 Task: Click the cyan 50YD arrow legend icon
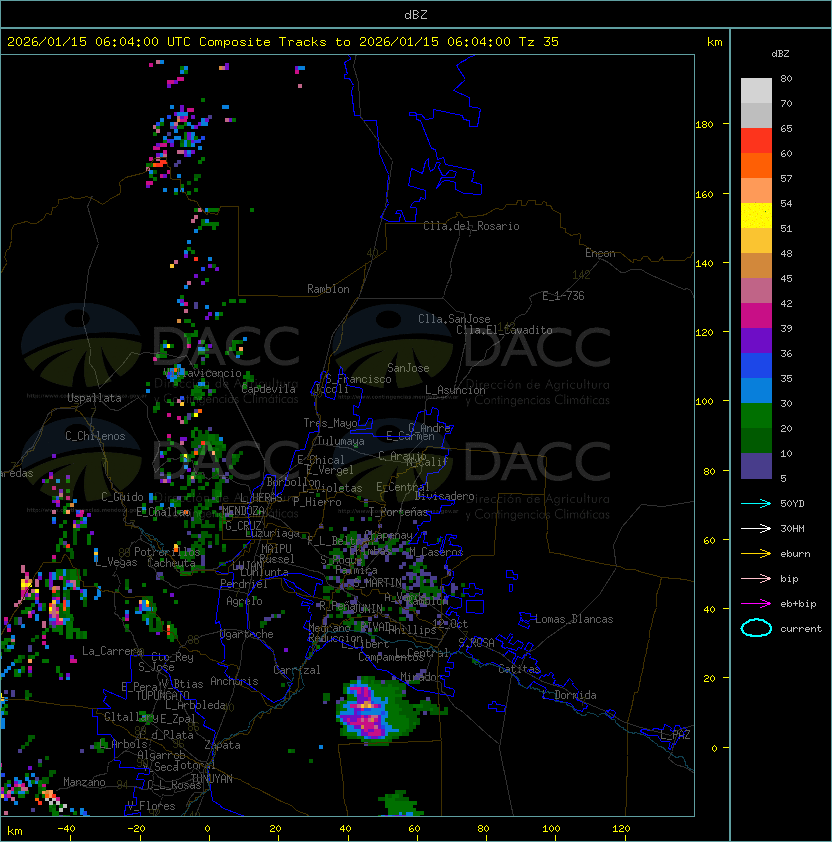(x=756, y=503)
